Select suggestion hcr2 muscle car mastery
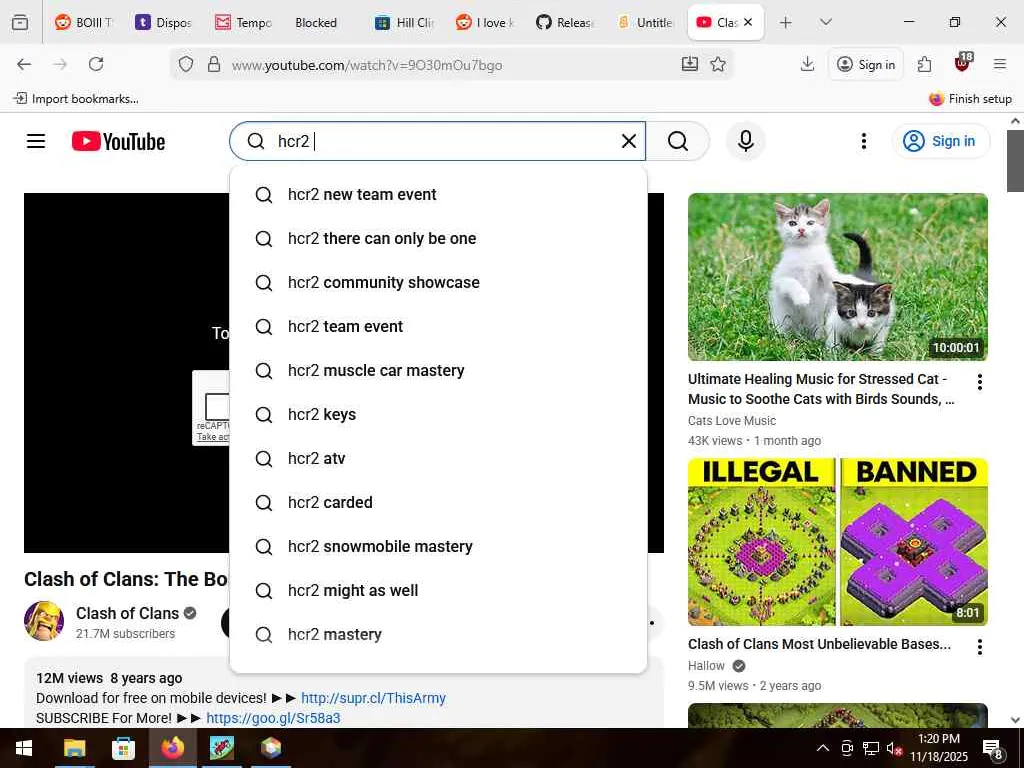 (438, 370)
